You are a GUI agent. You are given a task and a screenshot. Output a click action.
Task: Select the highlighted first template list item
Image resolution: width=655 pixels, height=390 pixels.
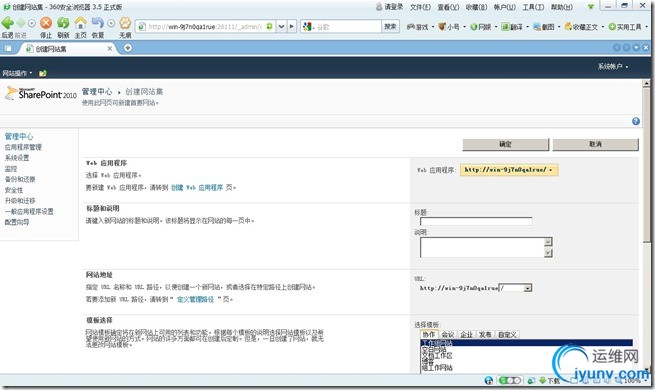click(x=526, y=343)
